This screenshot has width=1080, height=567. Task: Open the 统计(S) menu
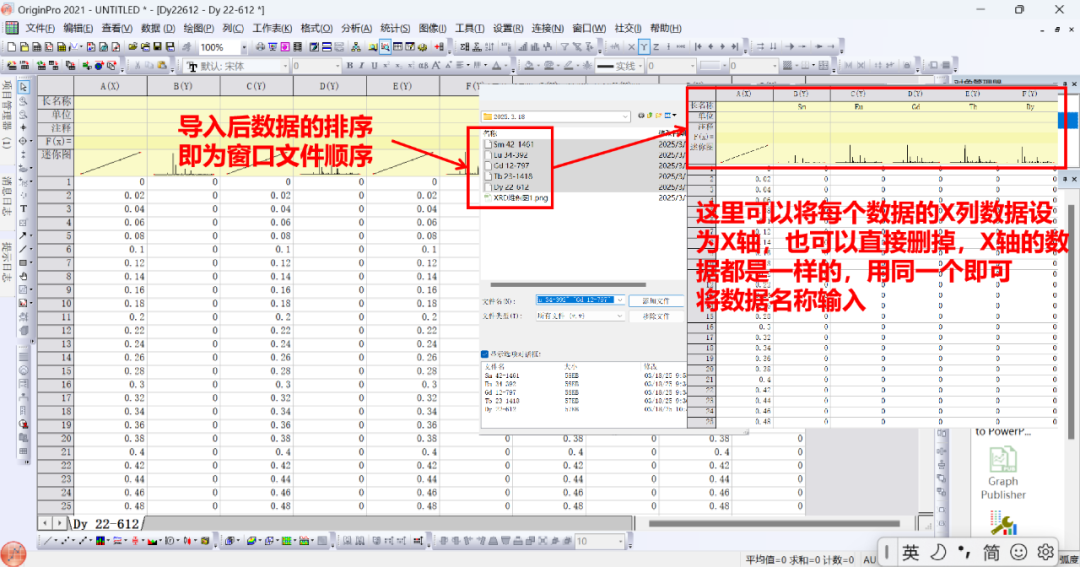395,28
